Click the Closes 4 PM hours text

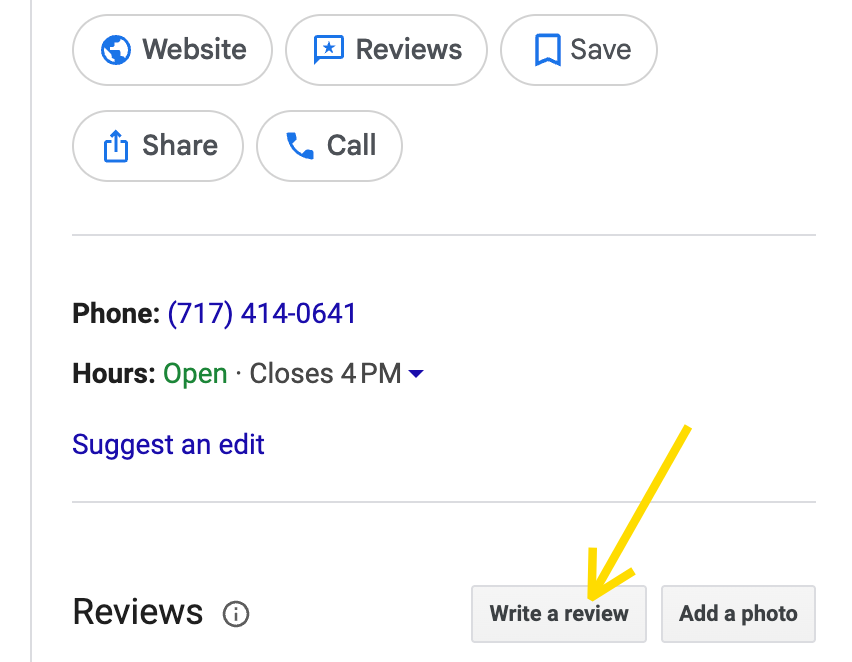(x=325, y=374)
